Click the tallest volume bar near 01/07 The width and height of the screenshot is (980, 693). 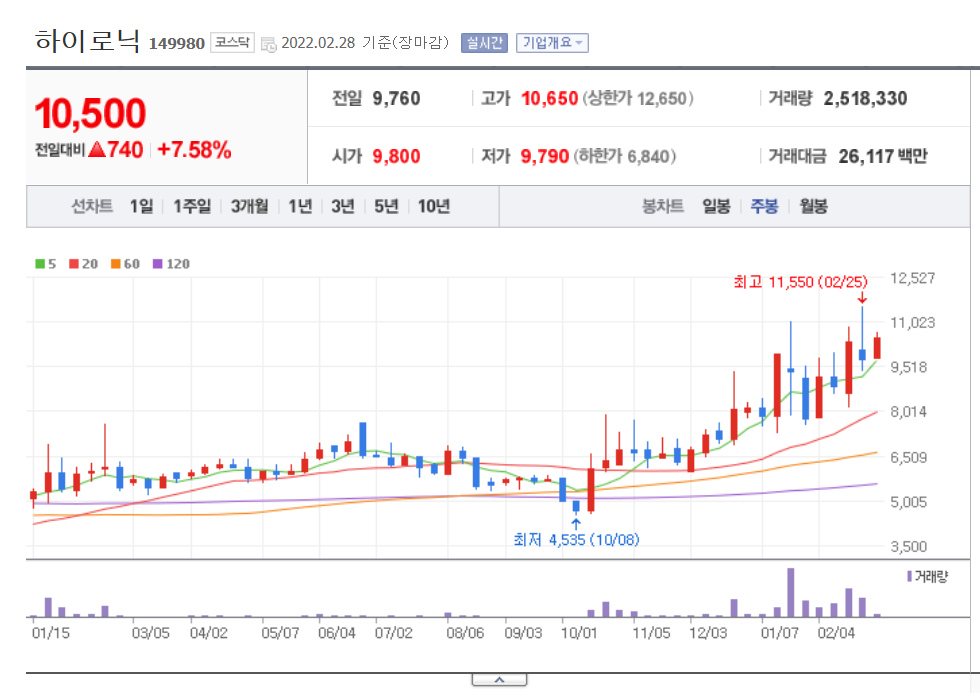pyautogui.click(x=791, y=592)
